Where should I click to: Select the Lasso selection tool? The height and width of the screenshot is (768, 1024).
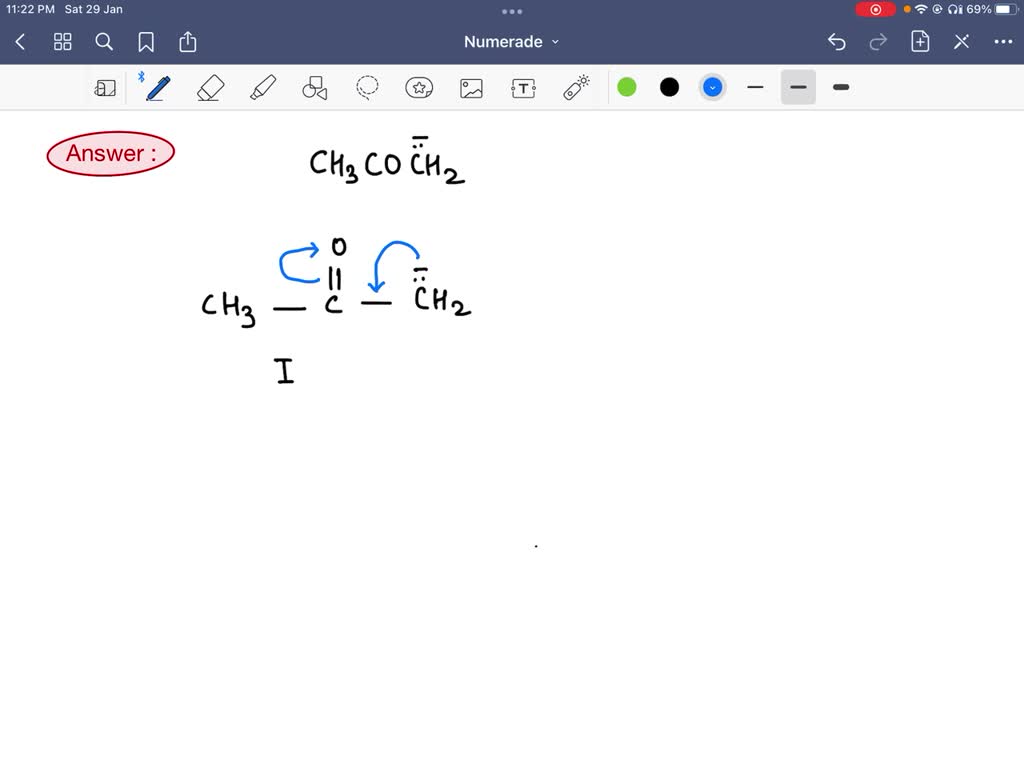367,87
